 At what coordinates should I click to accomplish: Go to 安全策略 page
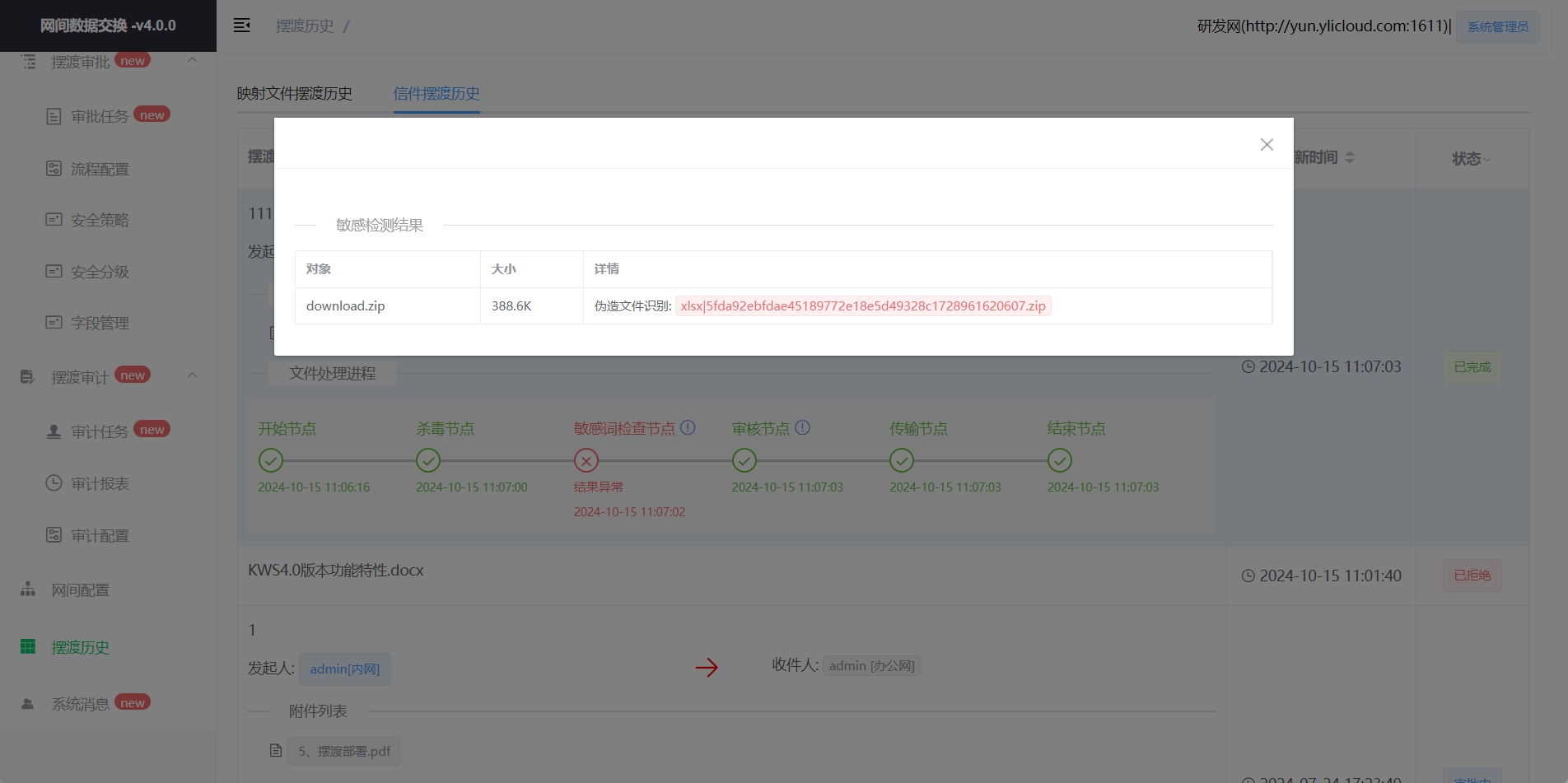[x=100, y=220]
